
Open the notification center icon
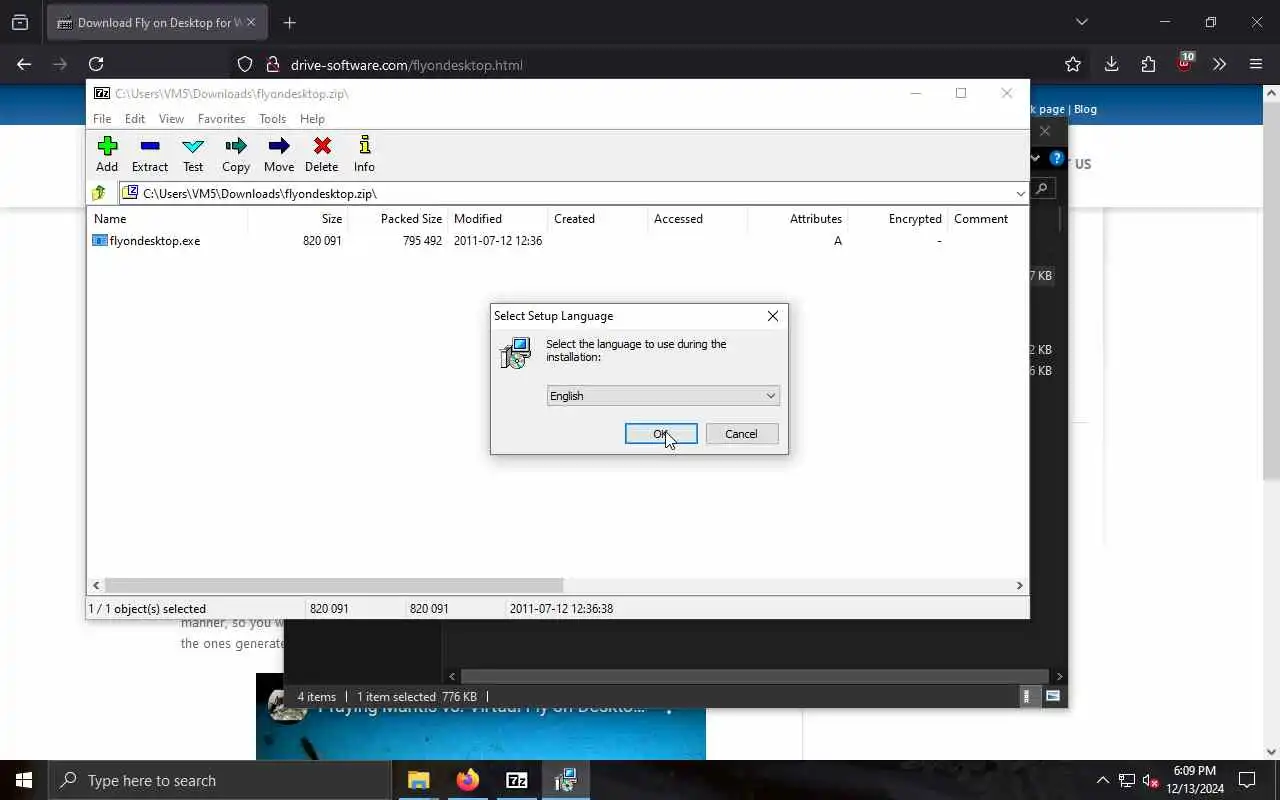(x=1247, y=780)
